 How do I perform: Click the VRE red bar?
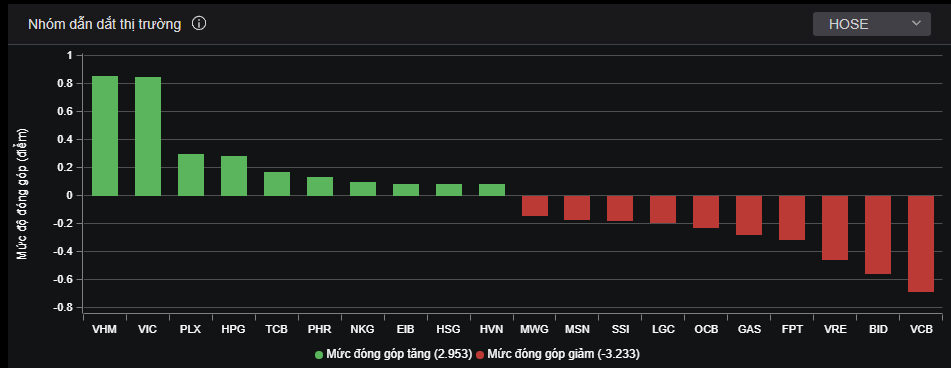(835, 227)
